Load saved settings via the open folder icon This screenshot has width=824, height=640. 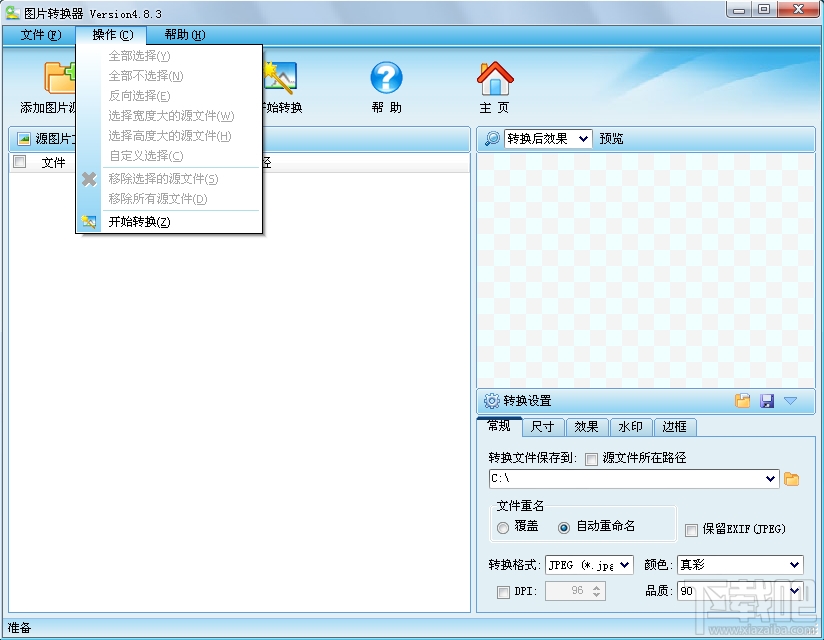click(x=742, y=401)
